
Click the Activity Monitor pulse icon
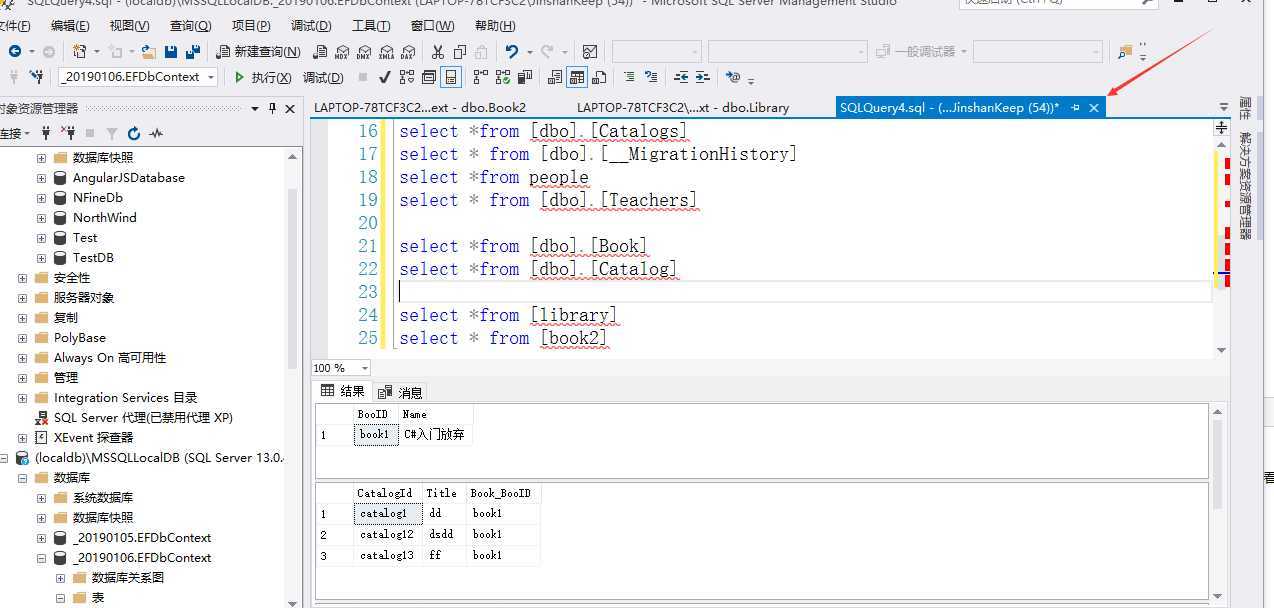(x=156, y=133)
